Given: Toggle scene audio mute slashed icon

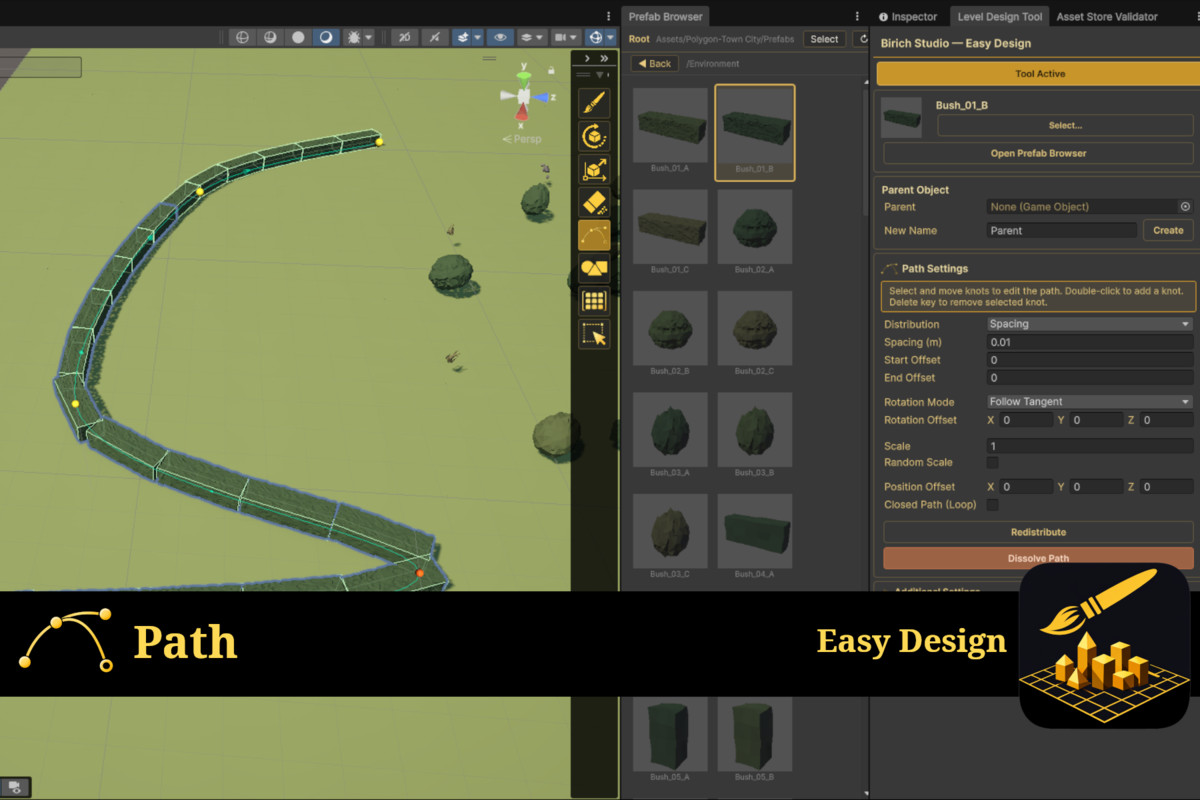Looking at the screenshot, I should pyautogui.click(x=434, y=37).
